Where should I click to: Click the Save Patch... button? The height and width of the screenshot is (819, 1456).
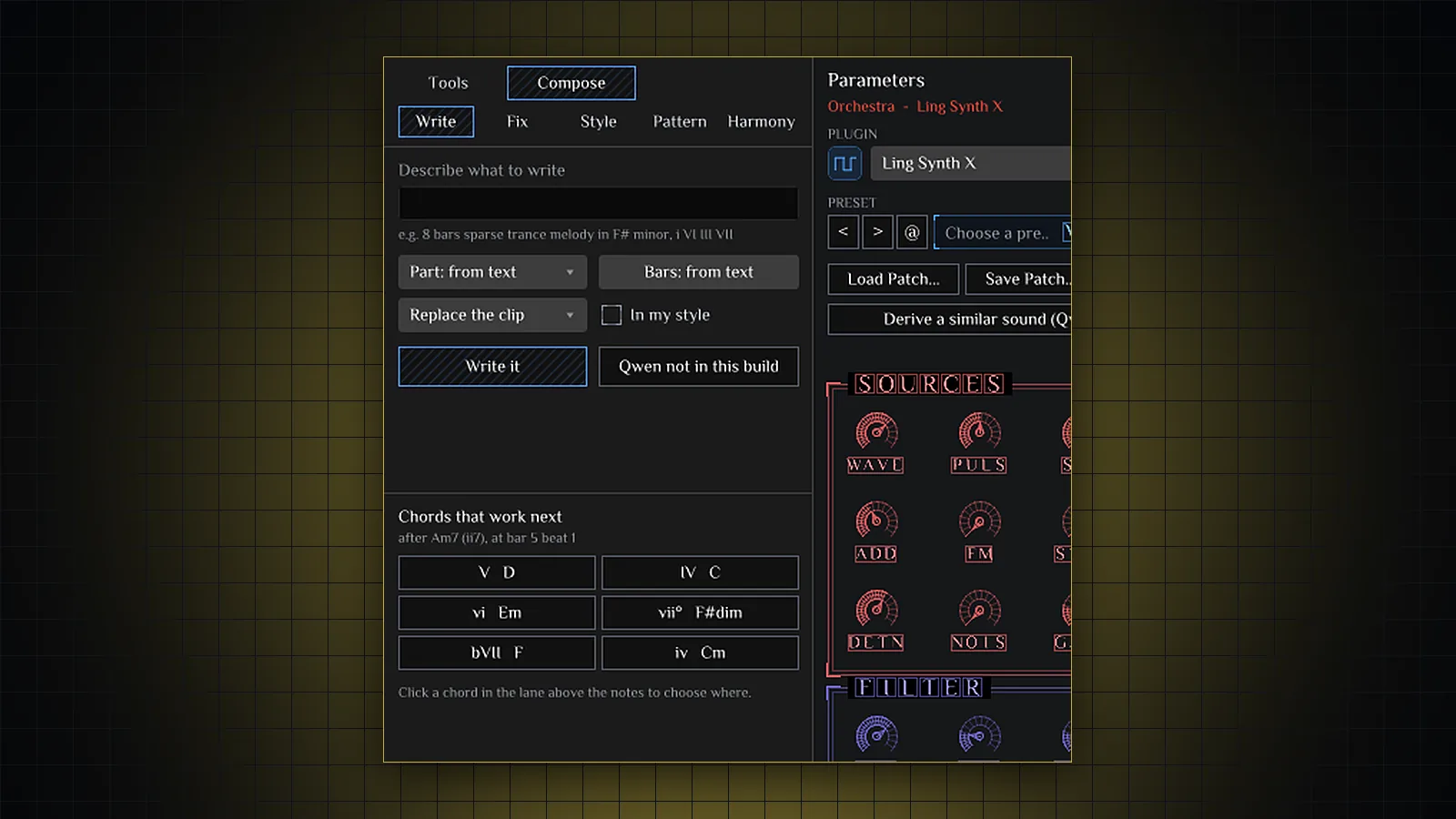click(x=1018, y=279)
